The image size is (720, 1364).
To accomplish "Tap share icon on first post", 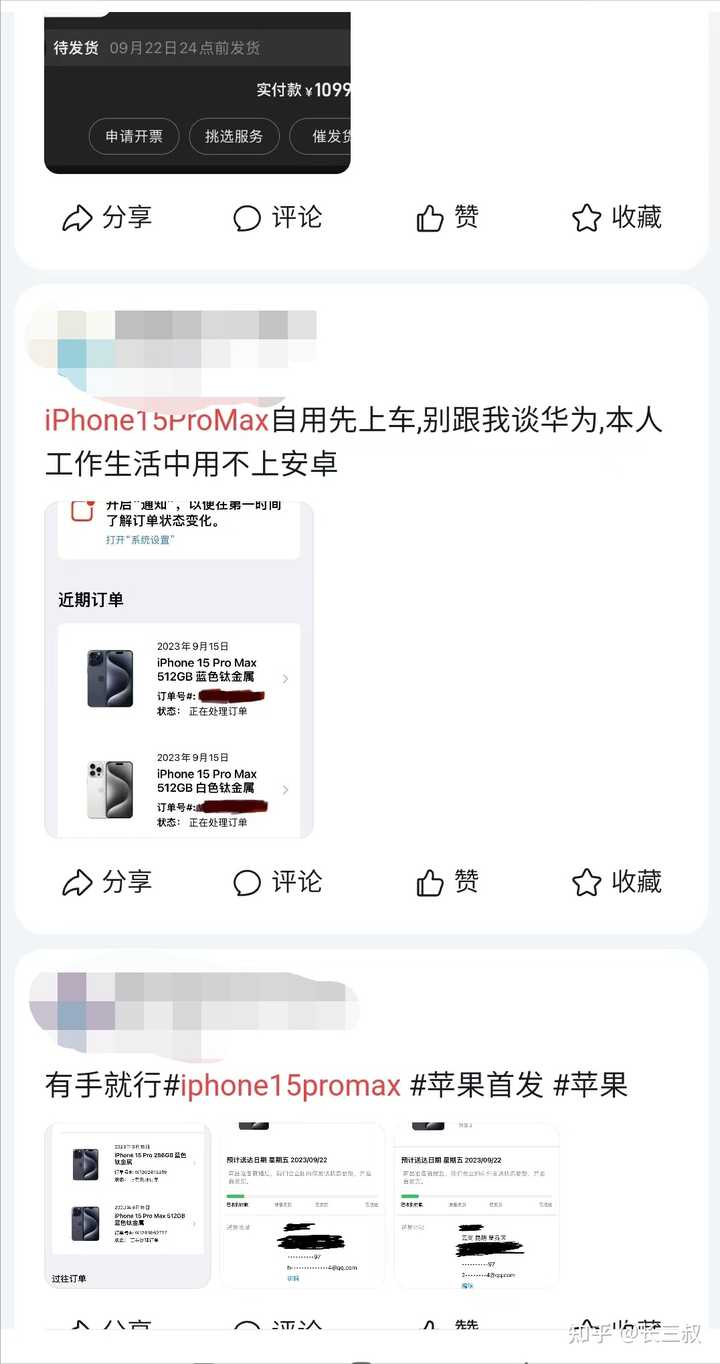I will [x=107, y=218].
